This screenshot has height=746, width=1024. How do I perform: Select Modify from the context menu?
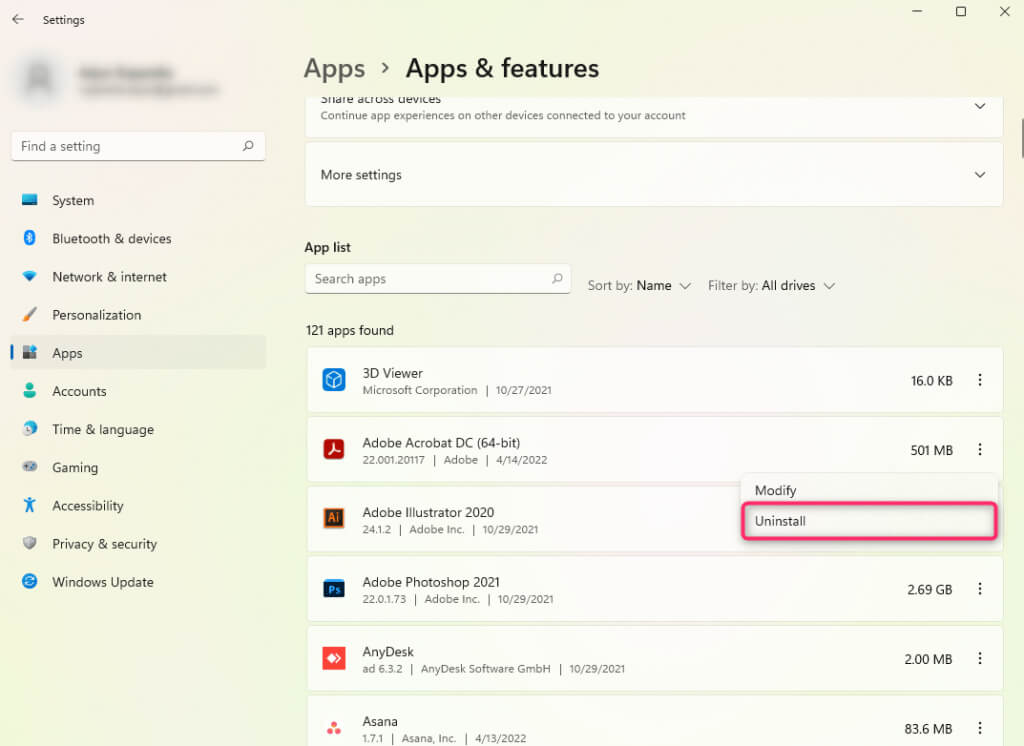[x=776, y=491]
